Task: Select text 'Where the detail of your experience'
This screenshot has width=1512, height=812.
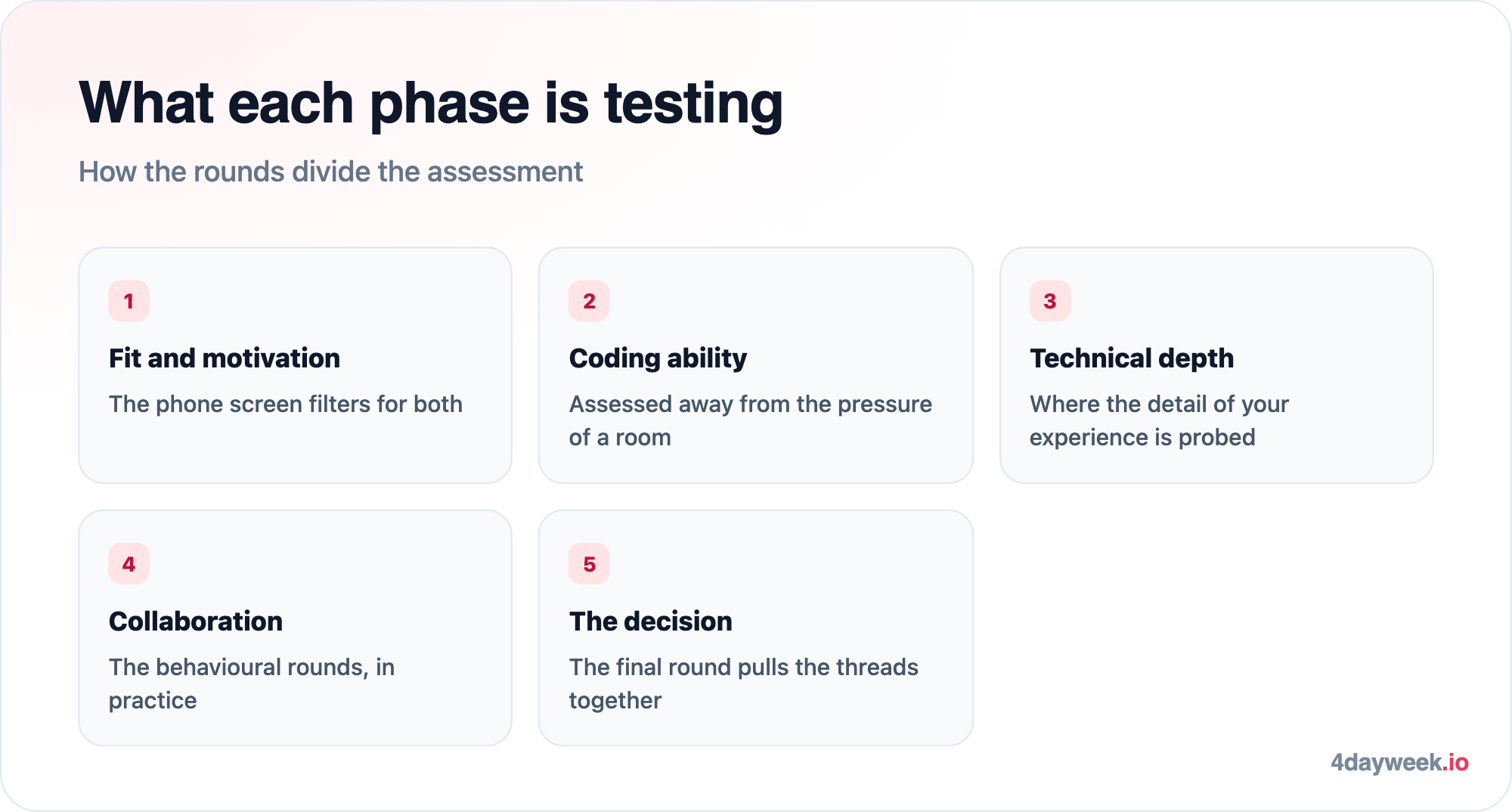Action: (x=1159, y=420)
